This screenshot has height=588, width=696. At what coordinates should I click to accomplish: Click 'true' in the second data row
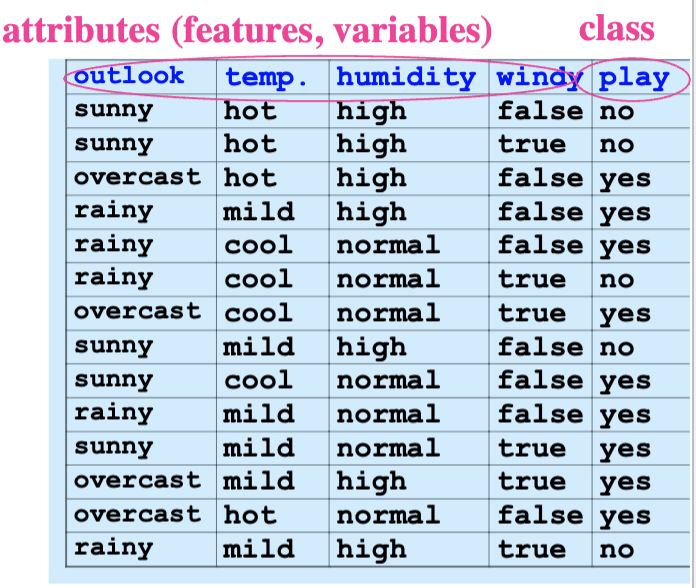point(532,145)
